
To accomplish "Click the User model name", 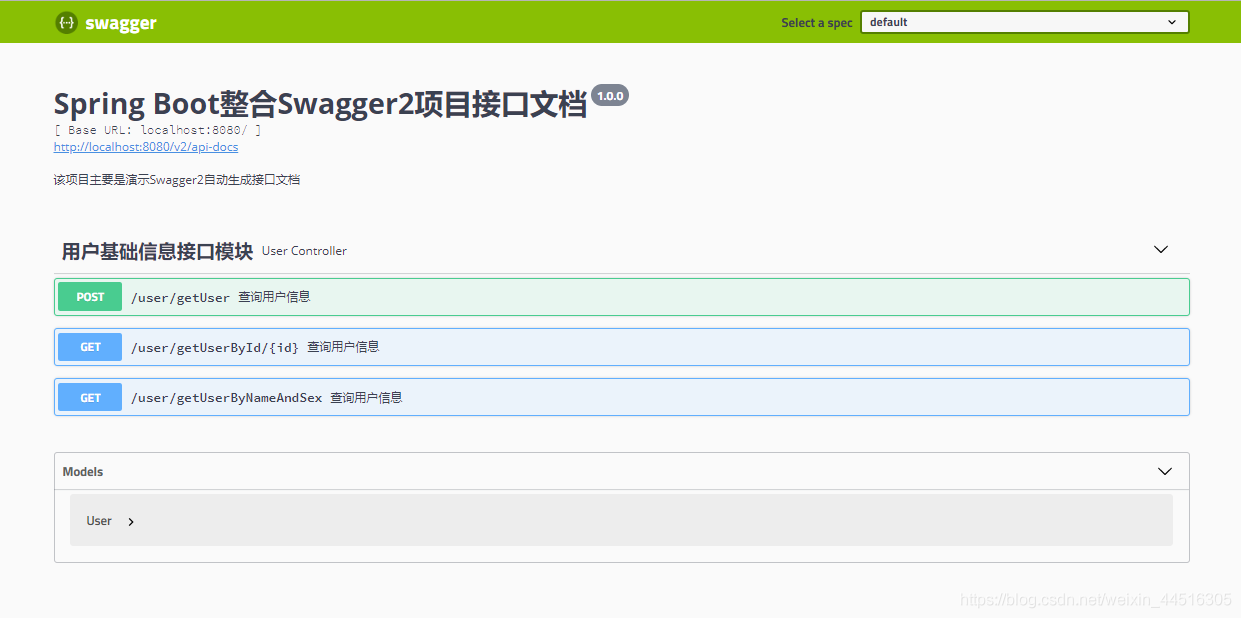I will pyautogui.click(x=99, y=521).
